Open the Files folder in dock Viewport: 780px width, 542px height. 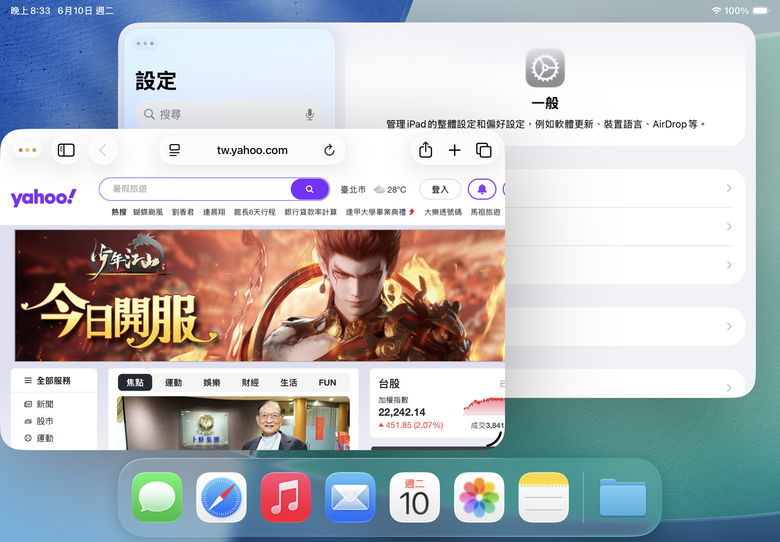(x=623, y=497)
